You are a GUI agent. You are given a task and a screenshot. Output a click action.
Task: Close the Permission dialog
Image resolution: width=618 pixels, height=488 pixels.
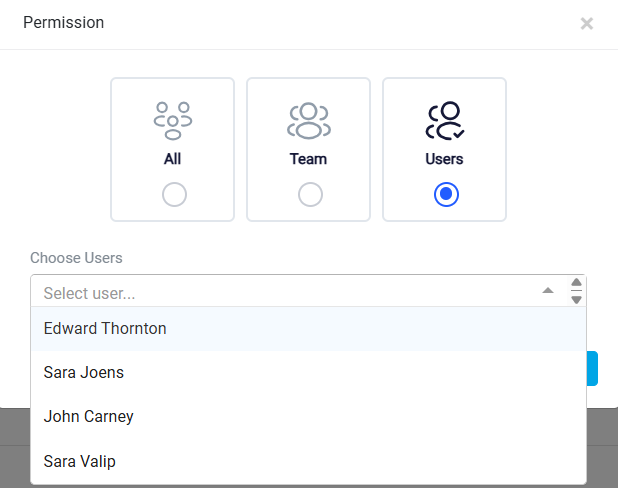586,24
